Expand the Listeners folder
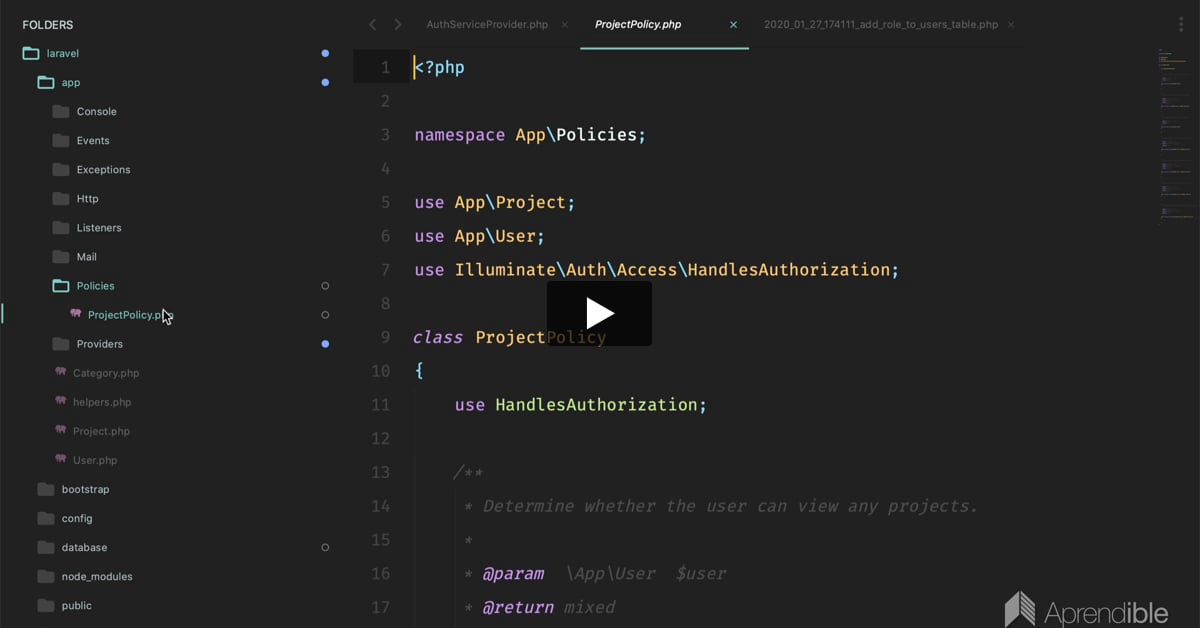The width and height of the screenshot is (1200, 628). pos(99,227)
